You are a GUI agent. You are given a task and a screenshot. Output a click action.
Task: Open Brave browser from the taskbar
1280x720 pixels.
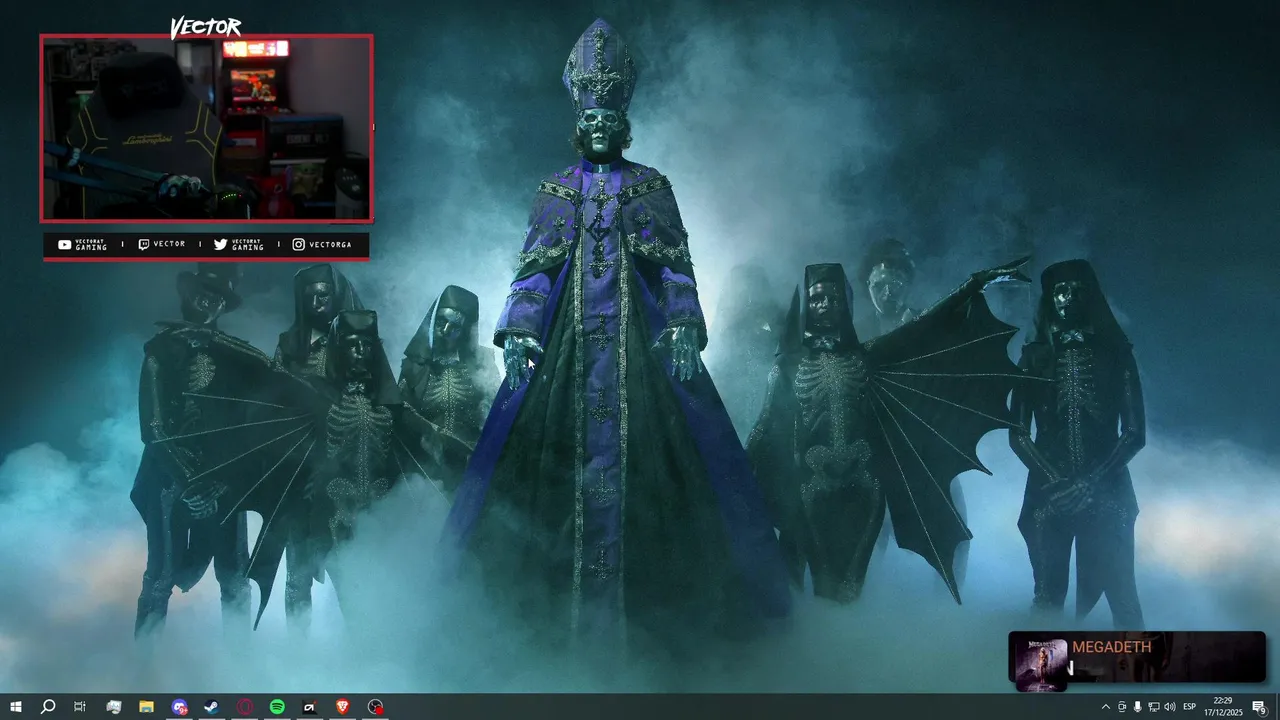coord(343,707)
